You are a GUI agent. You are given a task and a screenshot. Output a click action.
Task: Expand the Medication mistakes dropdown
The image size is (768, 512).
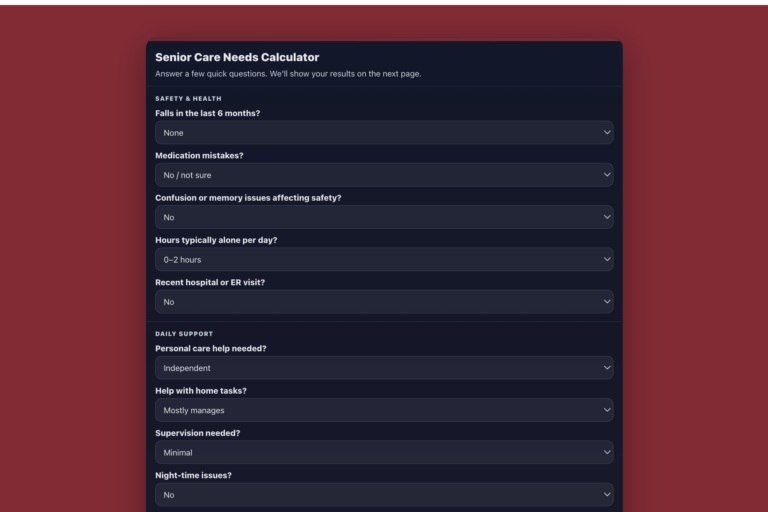pyautogui.click(x=384, y=175)
